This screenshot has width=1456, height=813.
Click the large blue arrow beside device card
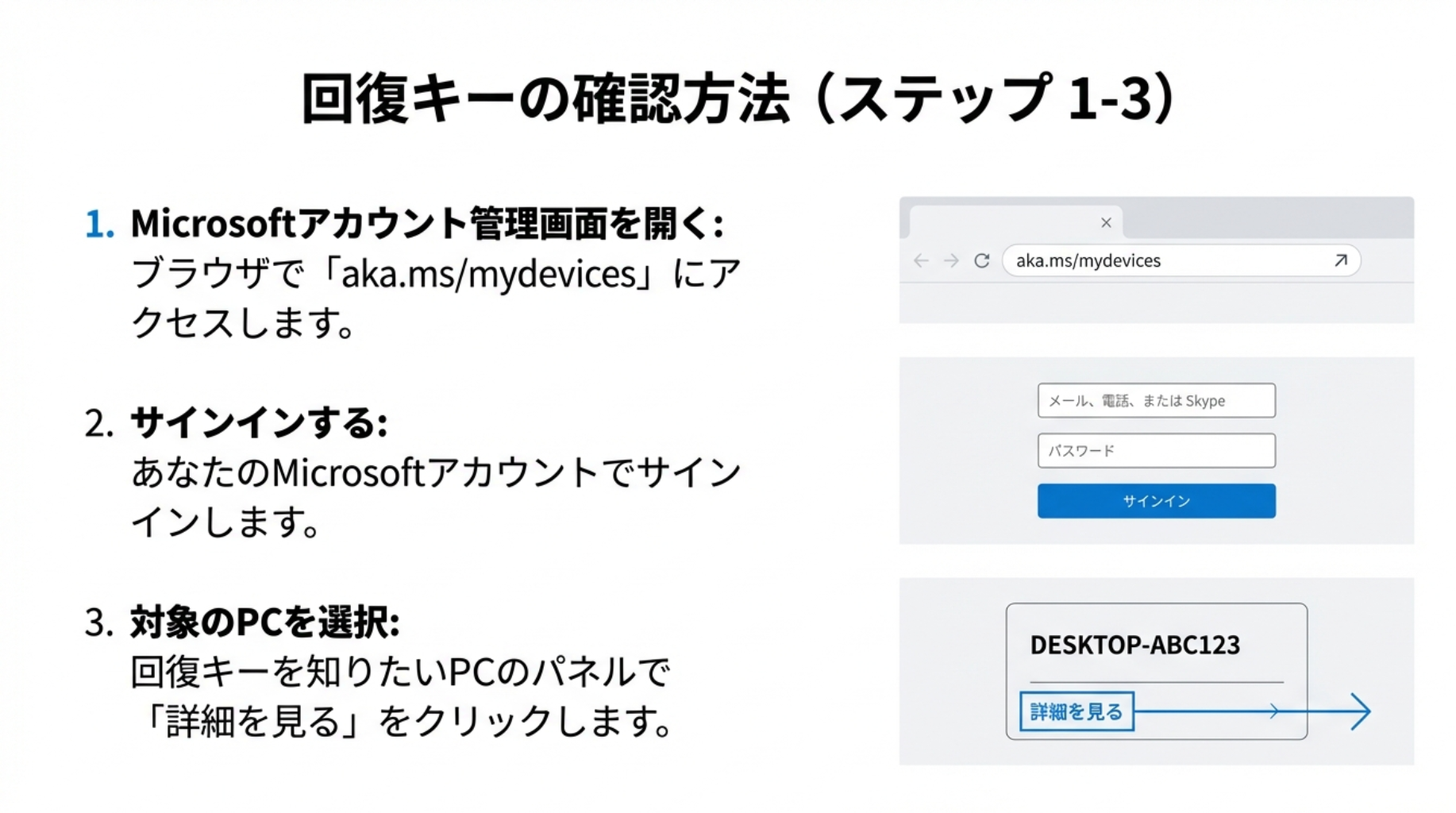pos(1360,711)
